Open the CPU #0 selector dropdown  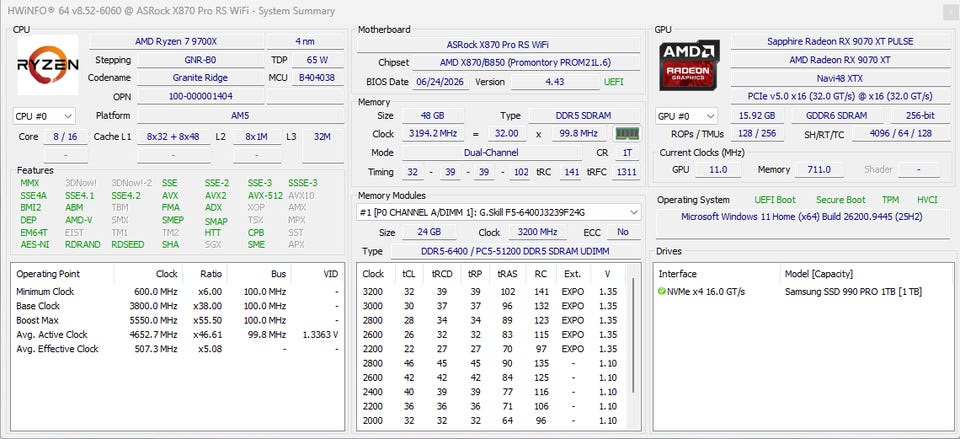click(x=44, y=116)
